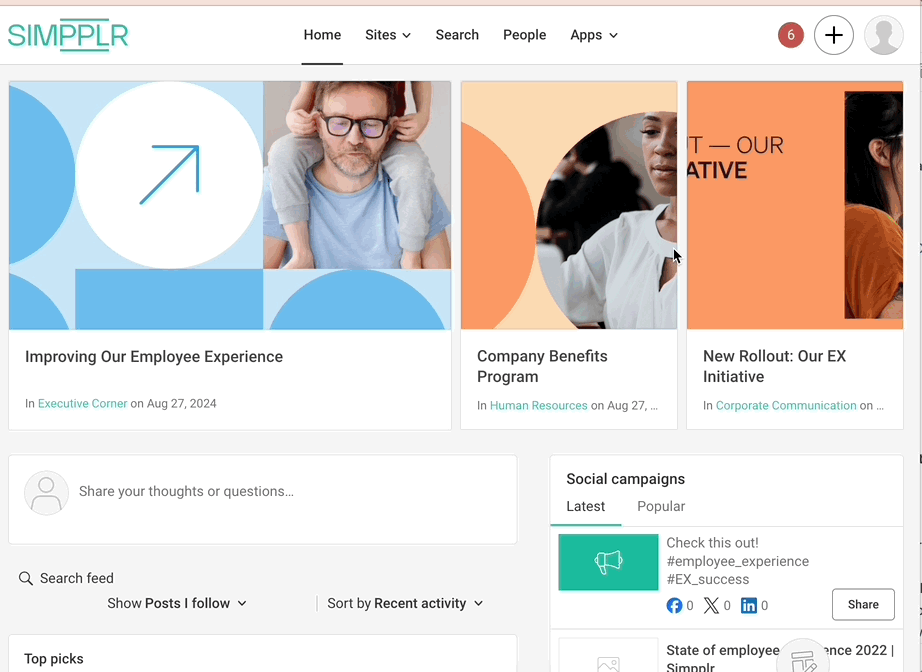Open Sort by Recent activity dropdown
This screenshot has width=922, height=672.
tap(405, 603)
